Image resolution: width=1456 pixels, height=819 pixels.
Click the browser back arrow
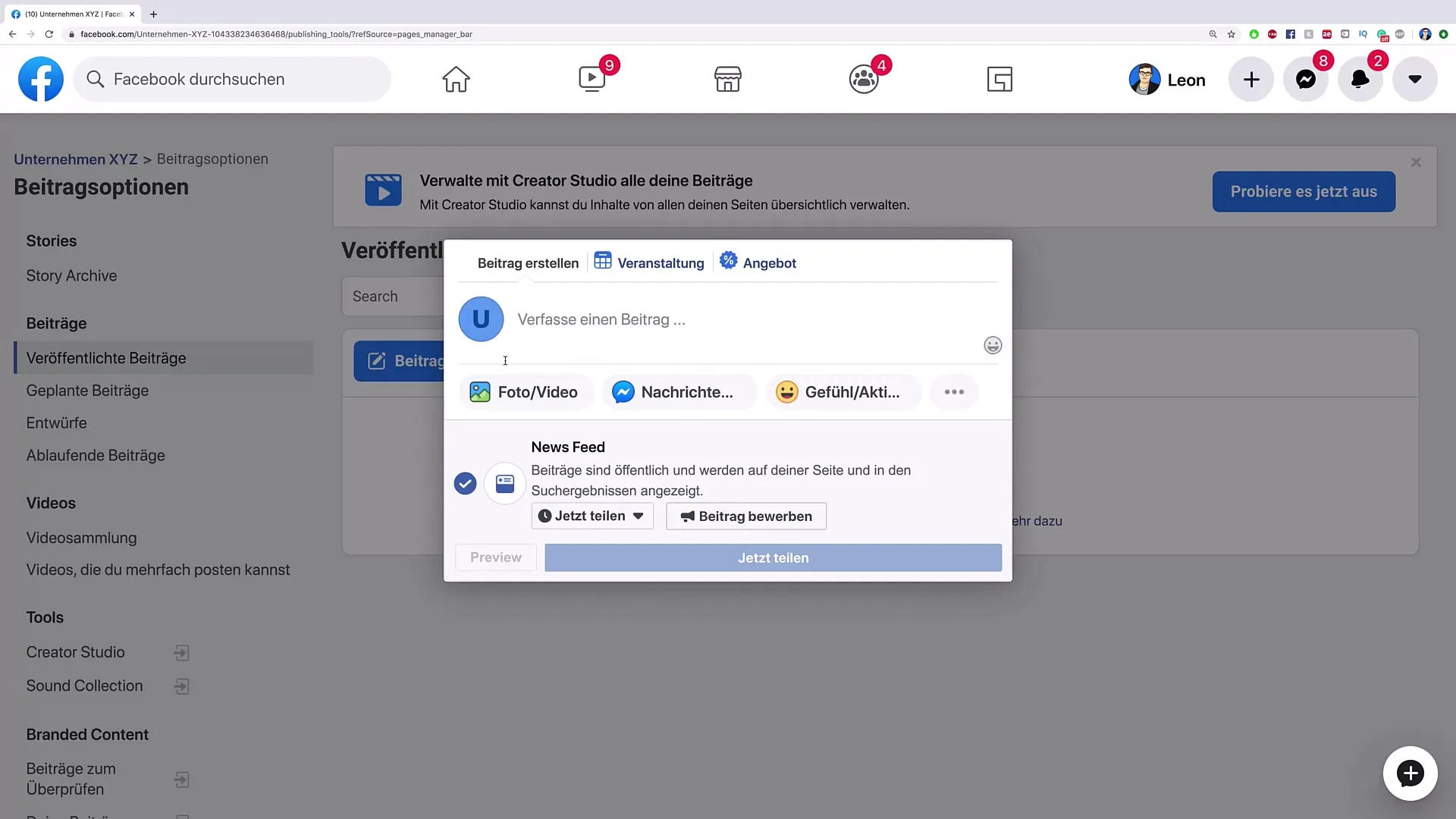pos(12,34)
